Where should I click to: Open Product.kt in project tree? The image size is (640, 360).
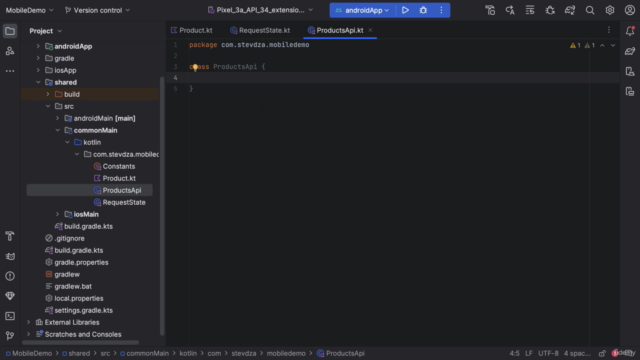tap(119, 178)
